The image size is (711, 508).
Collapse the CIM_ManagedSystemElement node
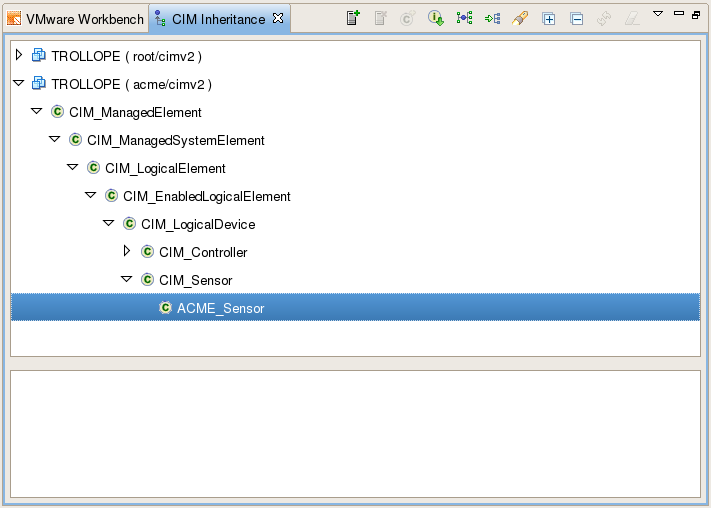(54, 139)
